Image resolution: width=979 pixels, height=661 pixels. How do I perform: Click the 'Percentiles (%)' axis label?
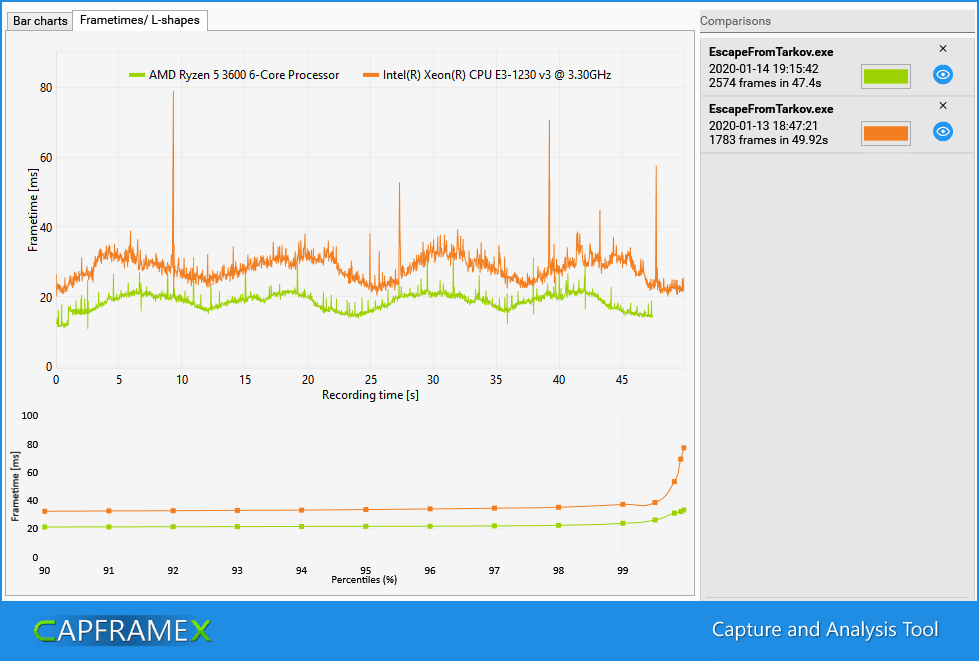(x=364, y=580)
